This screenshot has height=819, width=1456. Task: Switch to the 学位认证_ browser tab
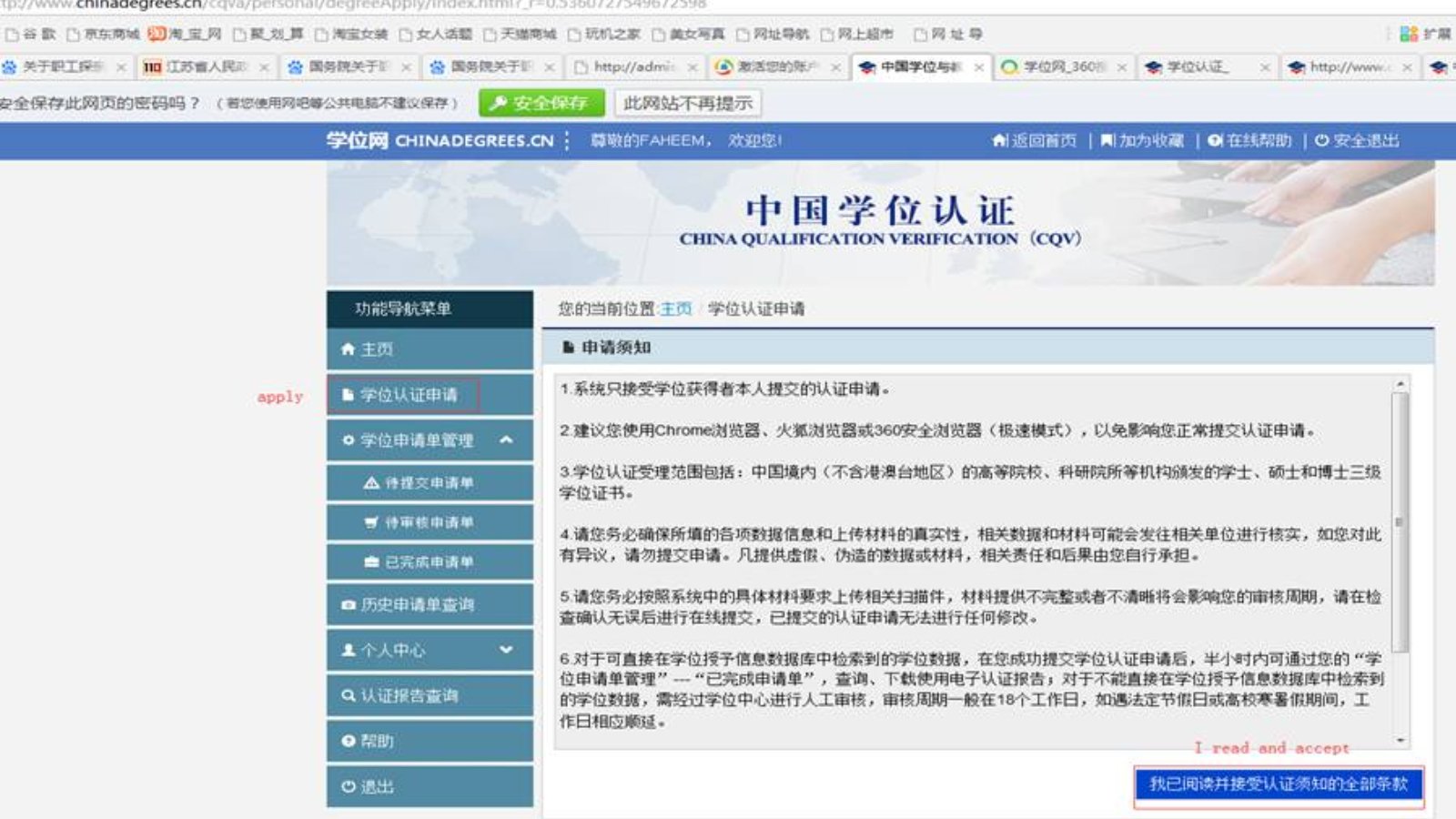tap(1203, 66)
